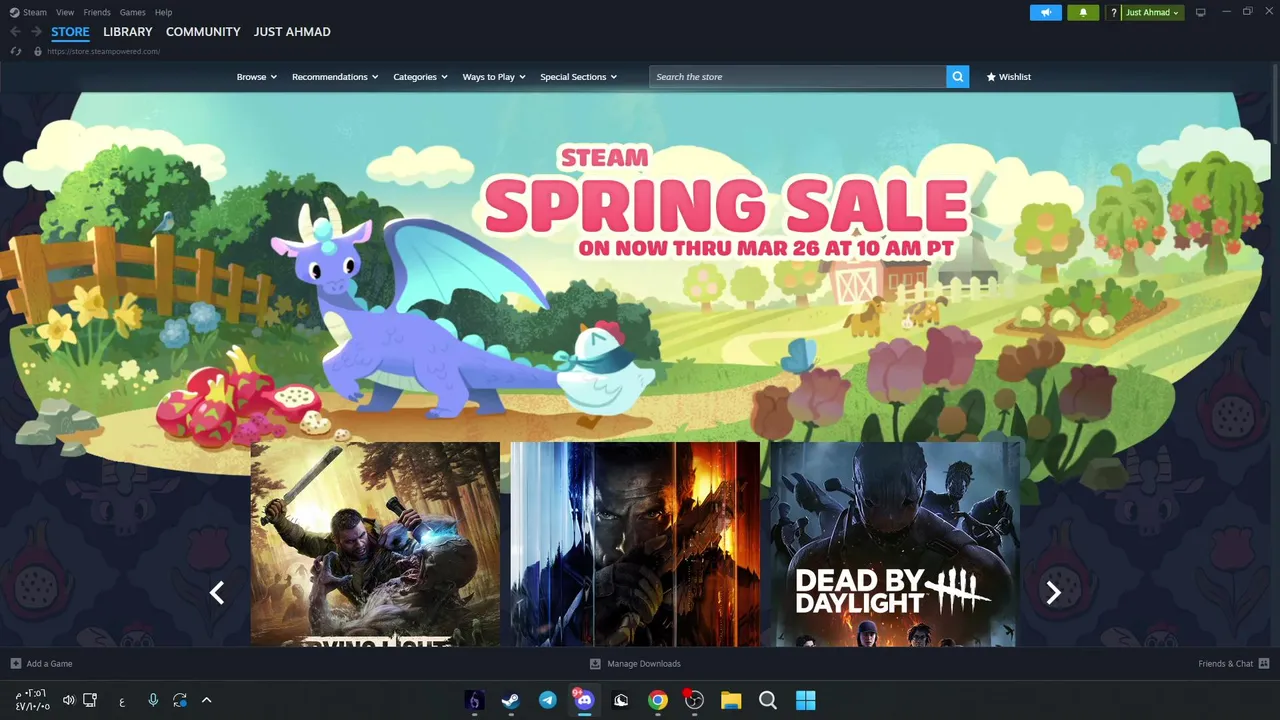The image size is (1280, 720).
Task: Open the JUST AHMAD profile tab
Action: pyautogui.click(x=292, y=32)
